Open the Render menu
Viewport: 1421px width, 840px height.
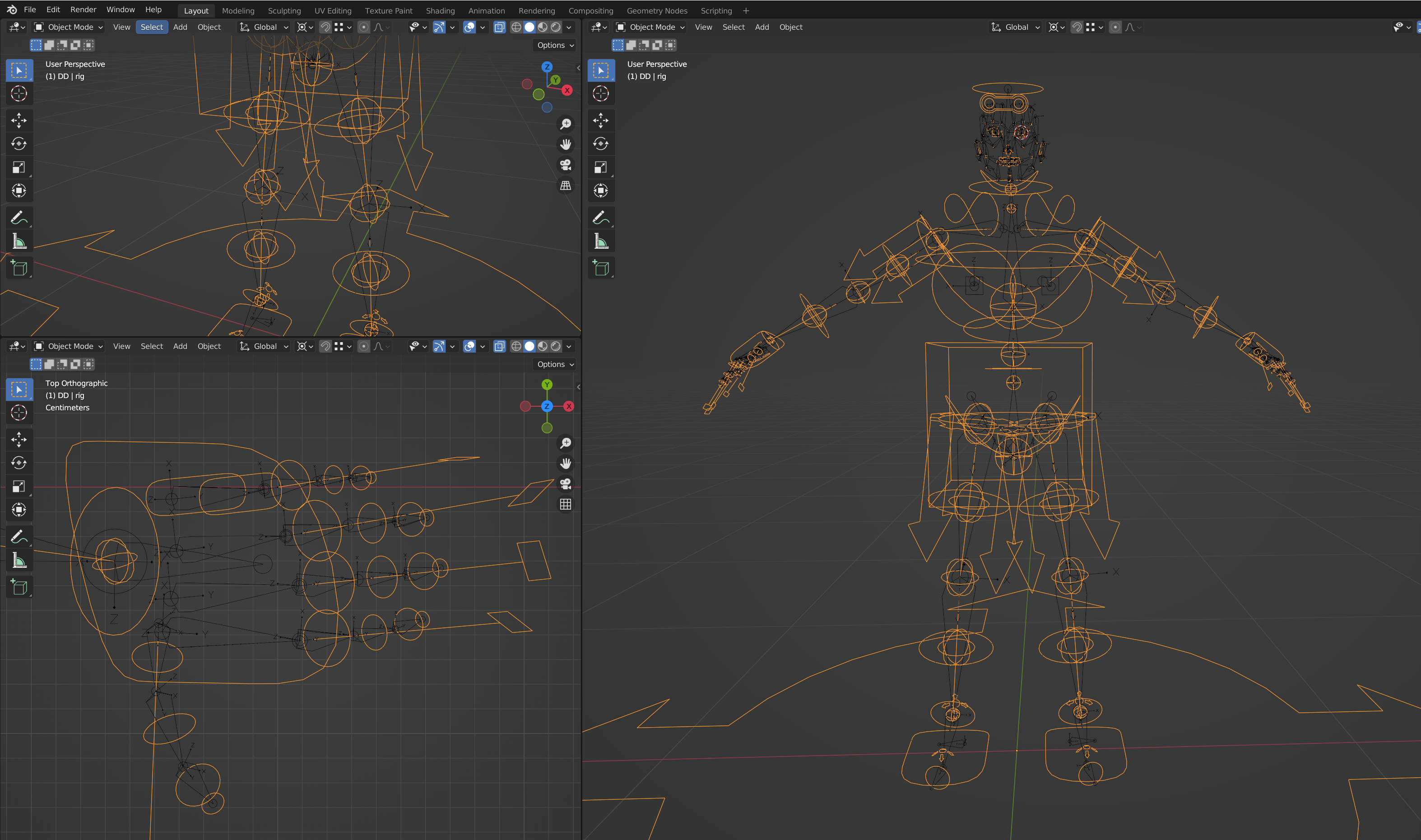83,9
